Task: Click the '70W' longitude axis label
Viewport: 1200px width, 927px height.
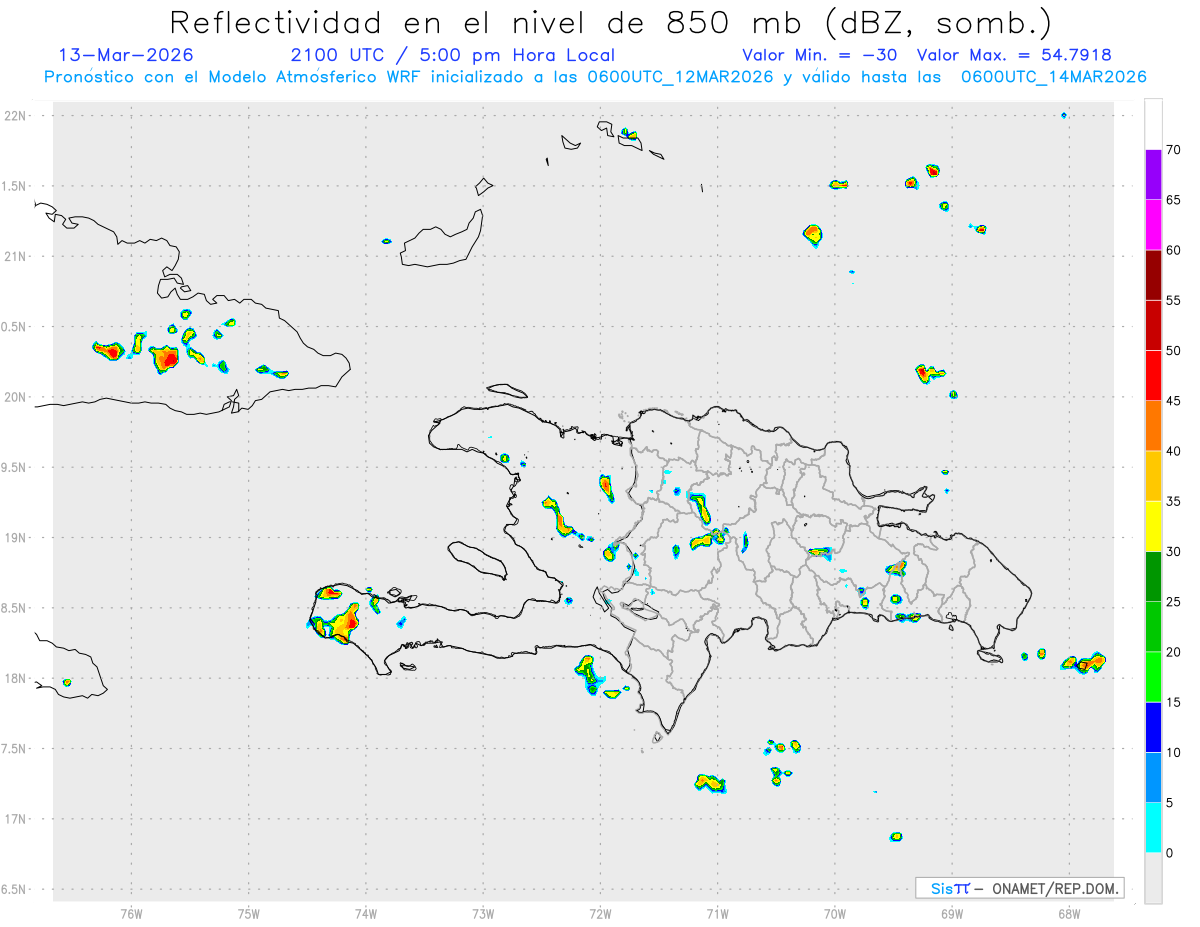Action: (834, 914)
